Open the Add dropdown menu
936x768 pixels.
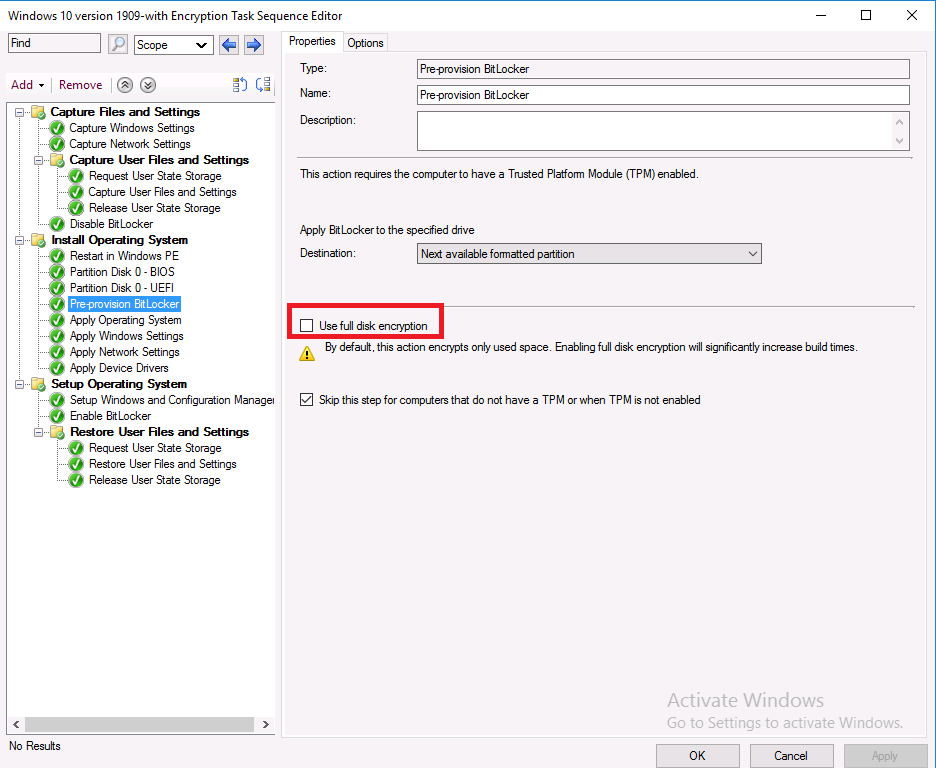[x=27, y=85]
